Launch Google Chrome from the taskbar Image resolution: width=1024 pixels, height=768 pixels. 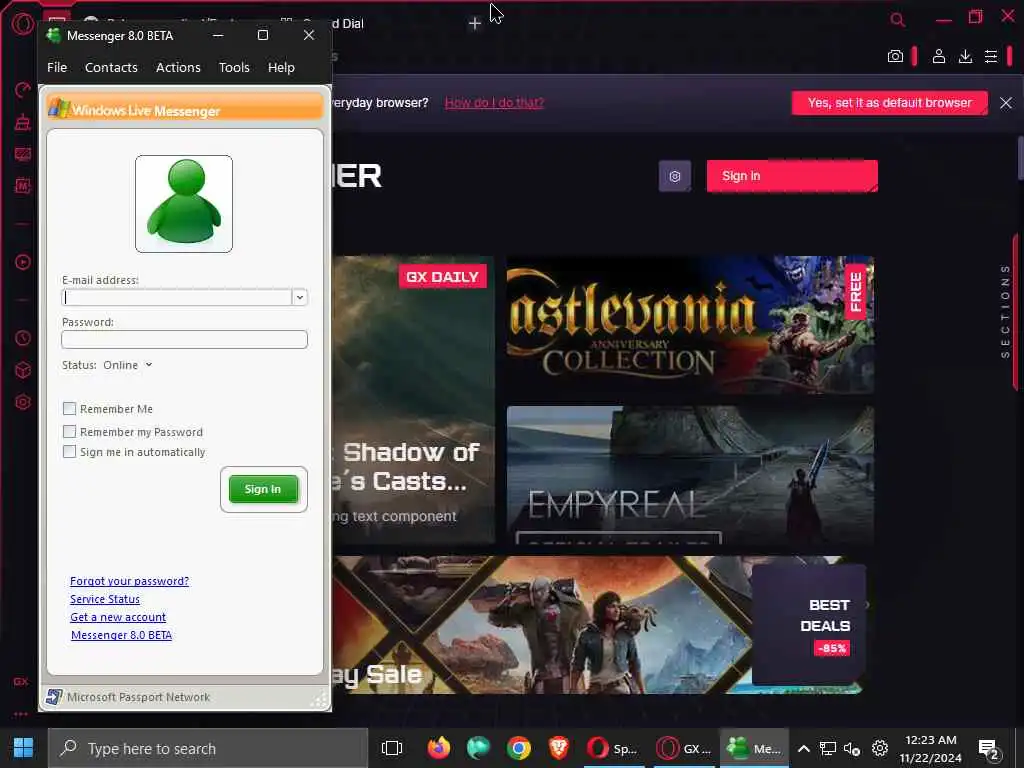pos(519,748)
